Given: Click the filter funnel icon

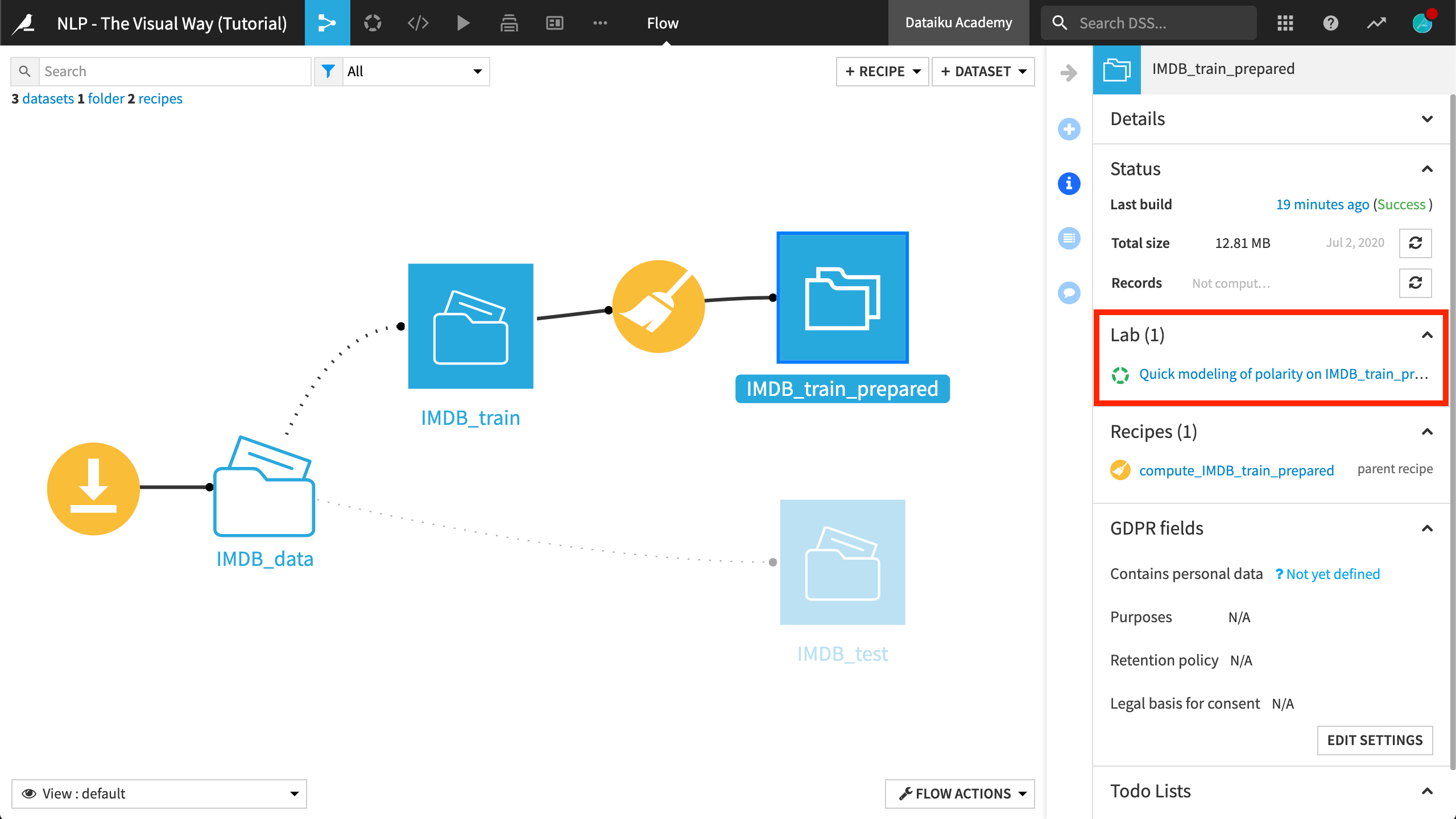Looking at the screenshot, I should (x=328, y=72).
